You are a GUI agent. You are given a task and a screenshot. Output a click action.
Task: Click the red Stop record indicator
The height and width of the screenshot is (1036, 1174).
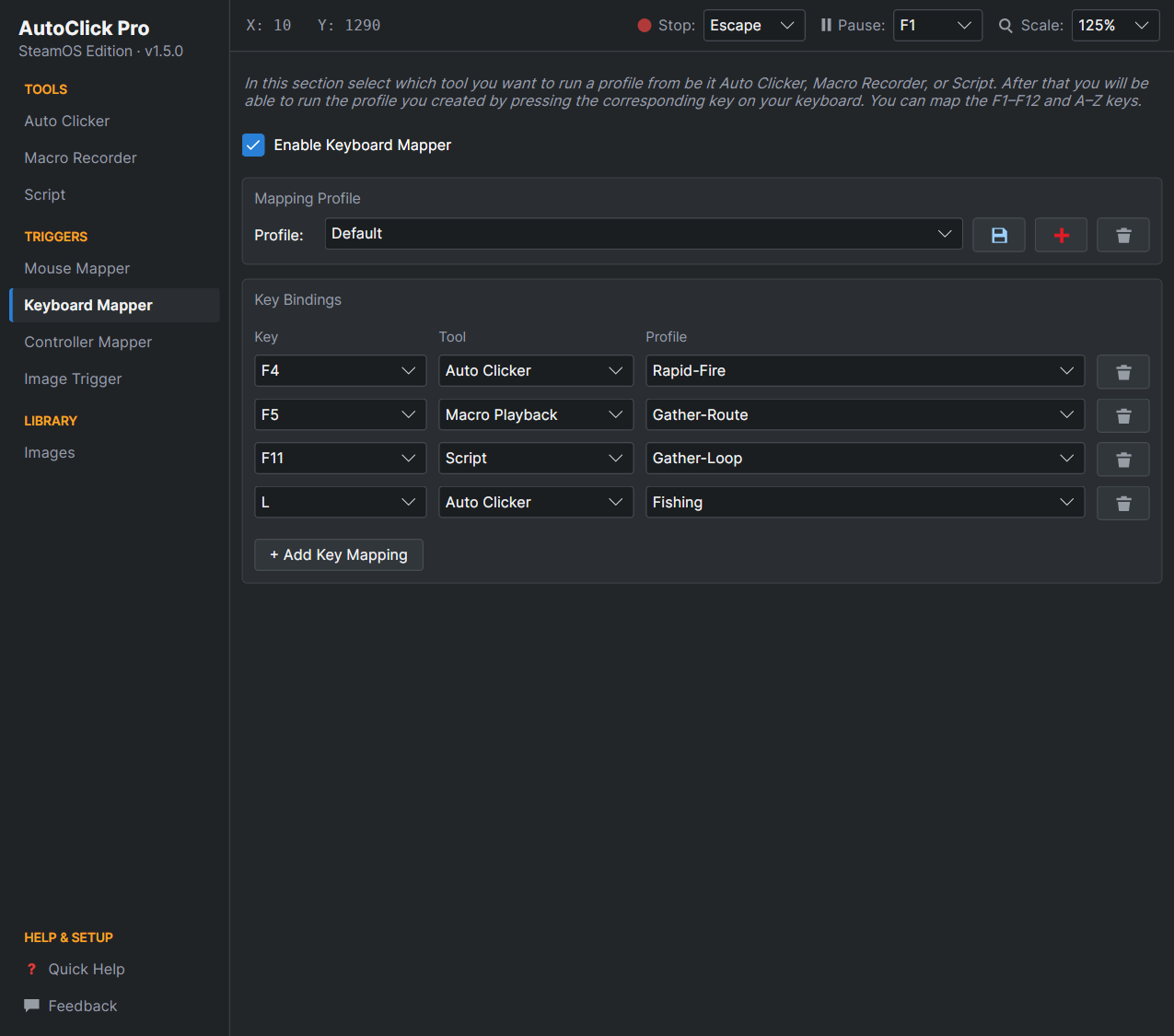click(x=645, y=26)
